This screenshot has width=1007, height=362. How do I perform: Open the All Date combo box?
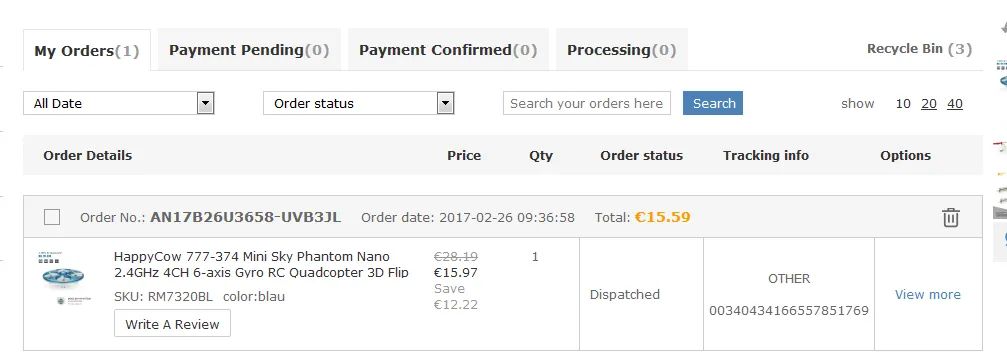[119, 103]
